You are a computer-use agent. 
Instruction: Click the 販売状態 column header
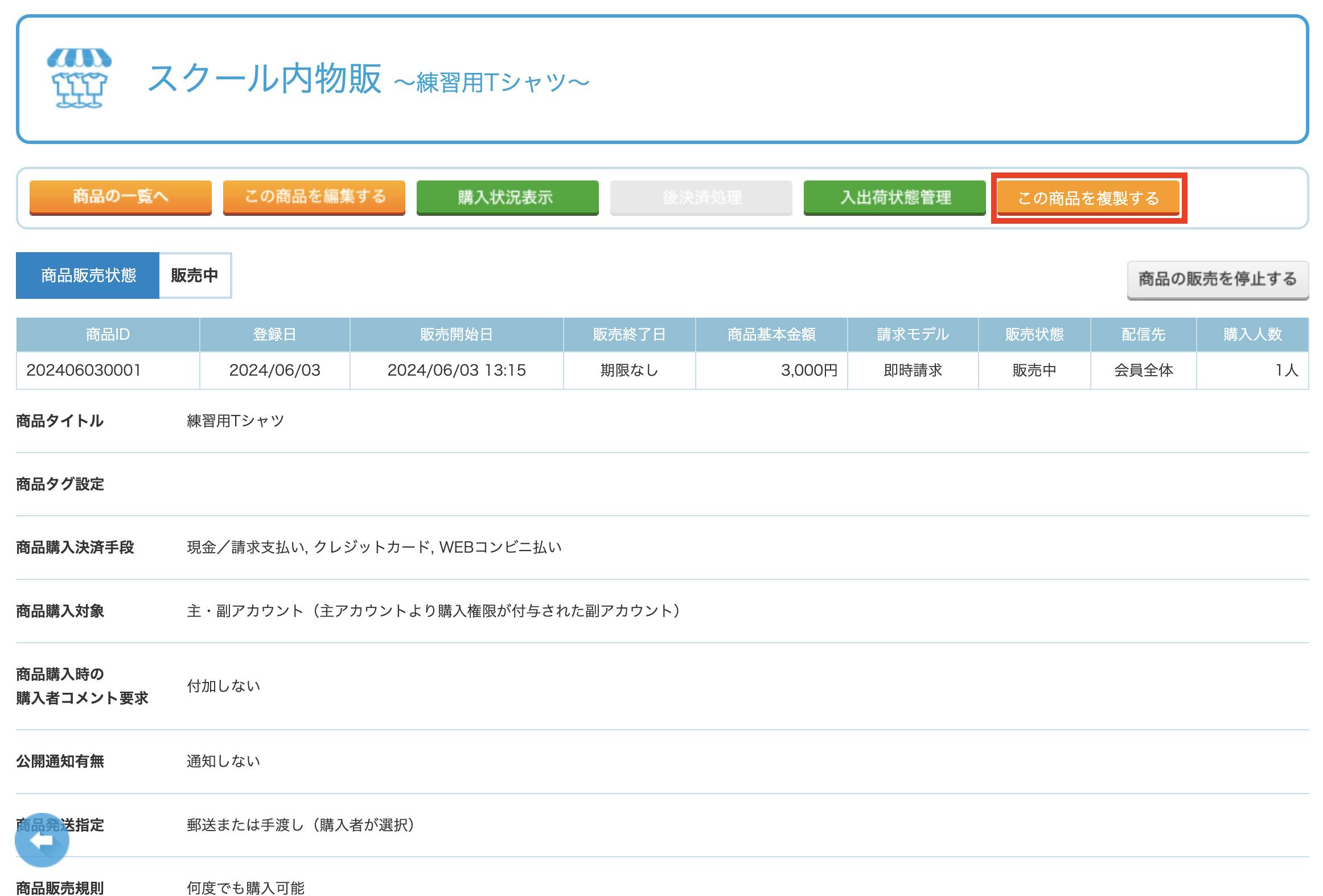(x=1034, y=335)
